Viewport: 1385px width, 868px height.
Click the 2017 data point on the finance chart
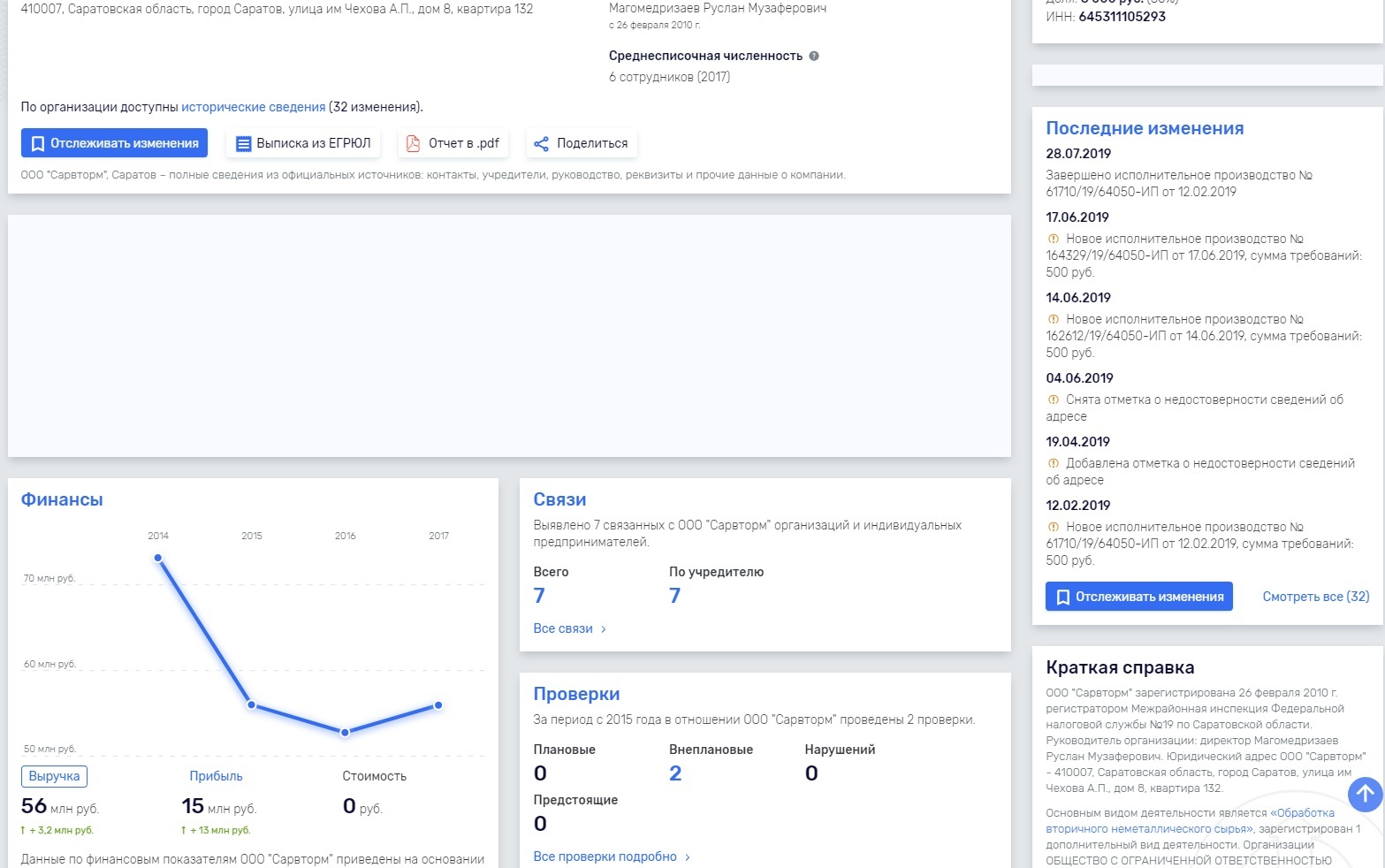[x=438, y=705]
